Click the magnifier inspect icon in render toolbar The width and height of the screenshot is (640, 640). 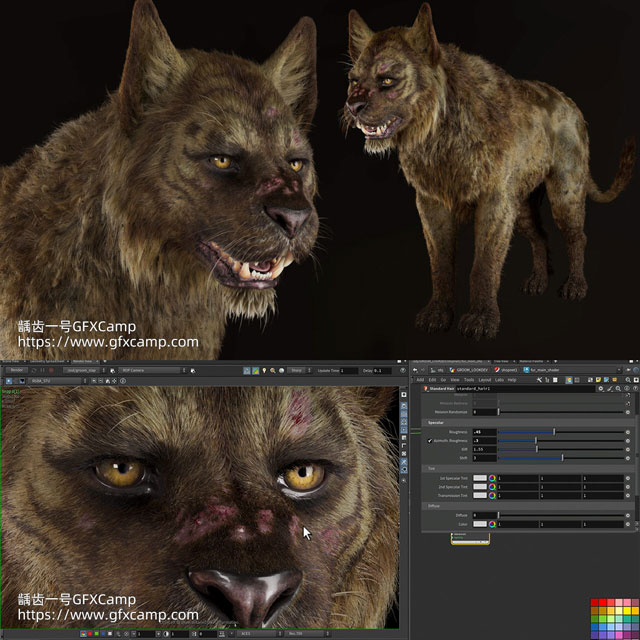point(272,371)
